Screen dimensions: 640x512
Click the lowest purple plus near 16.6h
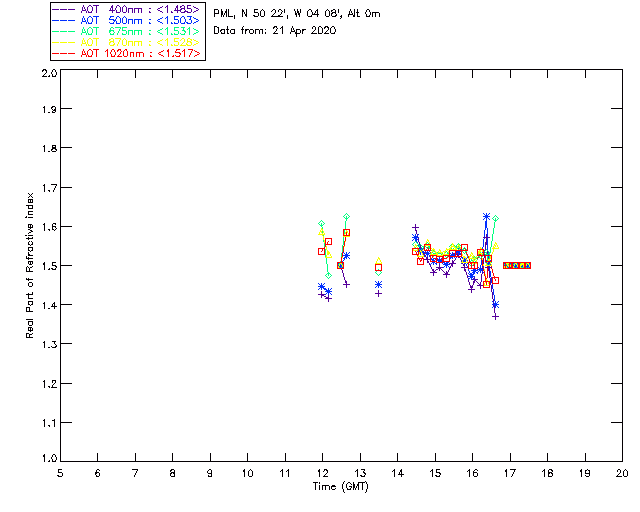496,316
